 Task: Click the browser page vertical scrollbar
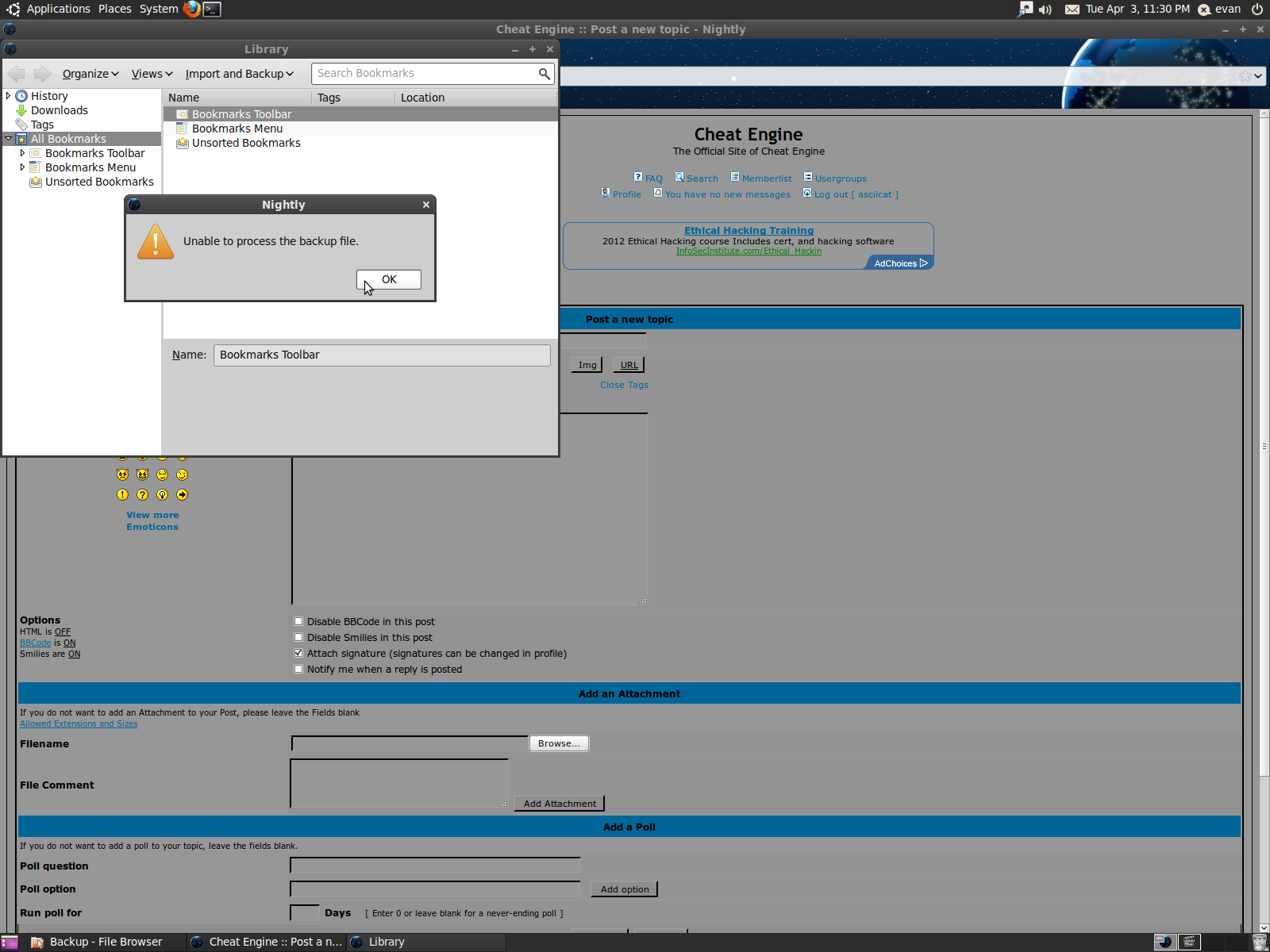coord(1264,447)
